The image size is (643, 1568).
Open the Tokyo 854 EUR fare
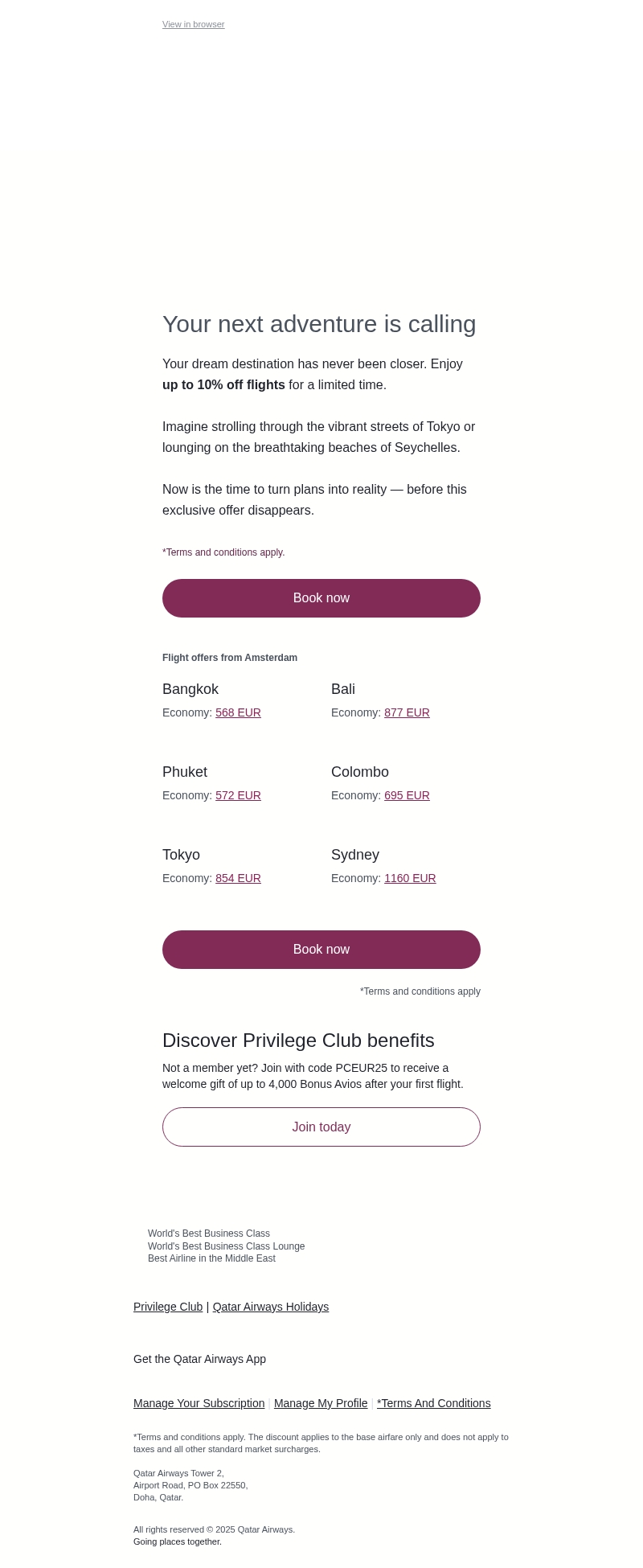click(238, 879)
